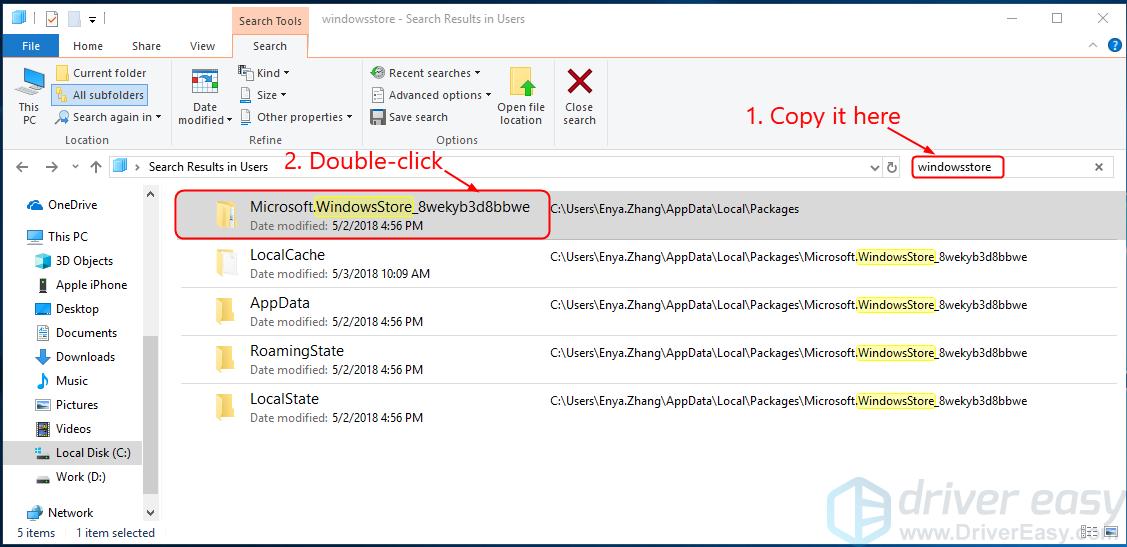Screen dimensions: 1127x547
Task: Open Desktop in navigation pane
Action: tap(67, 308)
